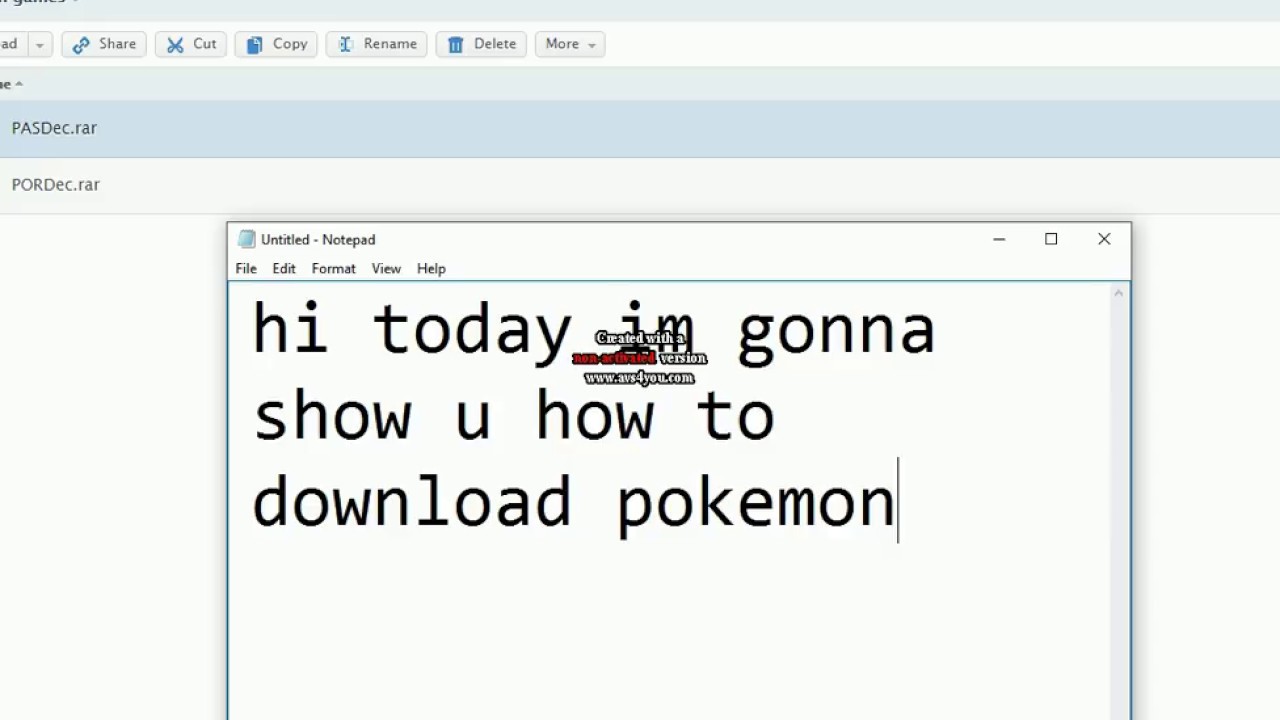Click the word download in Notepad text
The height and width of the screenshot is (720, 1280).
[x=411, y=499]
